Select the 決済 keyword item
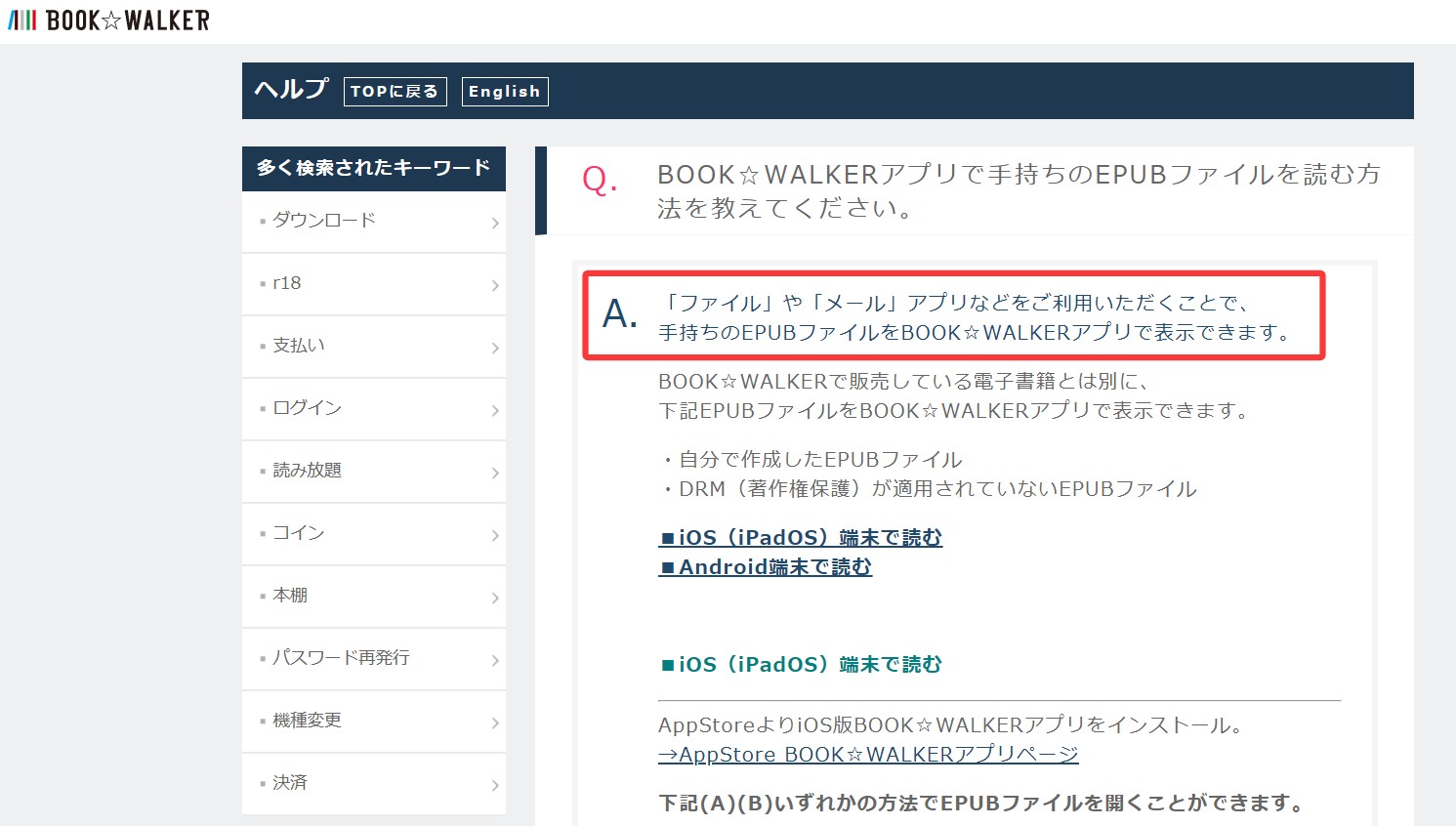 click(x=290, y=783)
